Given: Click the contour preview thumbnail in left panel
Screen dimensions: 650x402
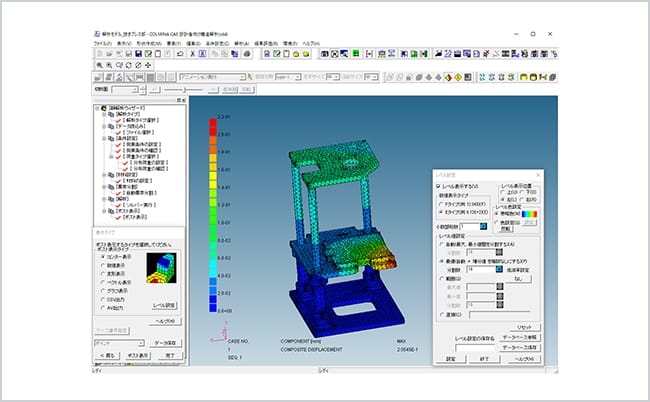Looking at the screenshot, I should pyautogui.click(x=161, y=268).
